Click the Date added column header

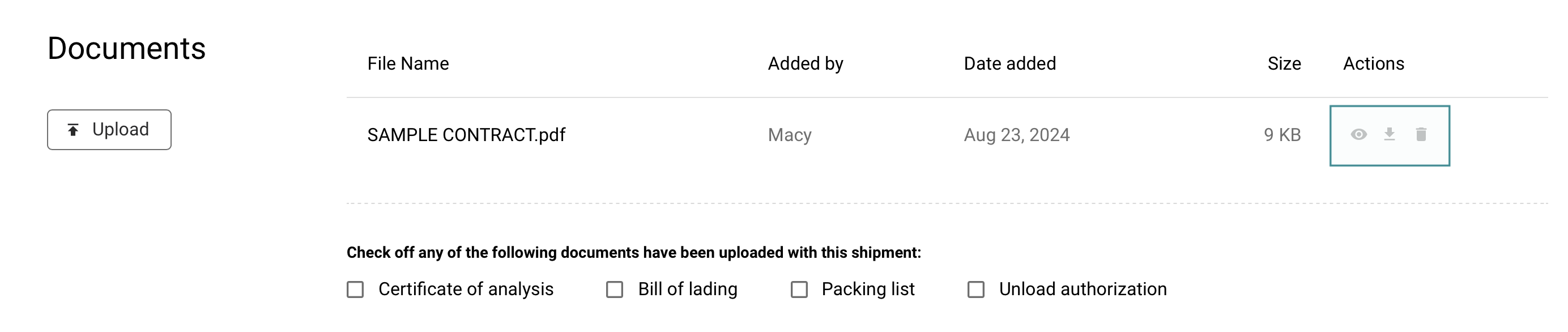click(x=1010, y=63)
